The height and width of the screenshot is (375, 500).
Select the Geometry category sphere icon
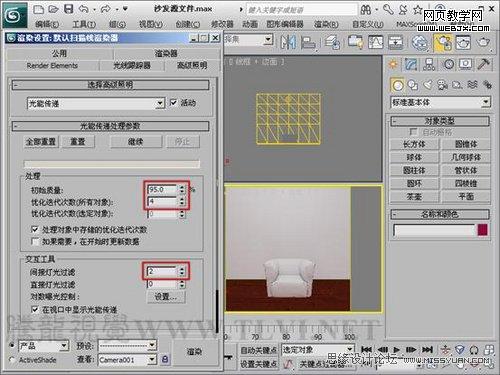tap(397, 85)
